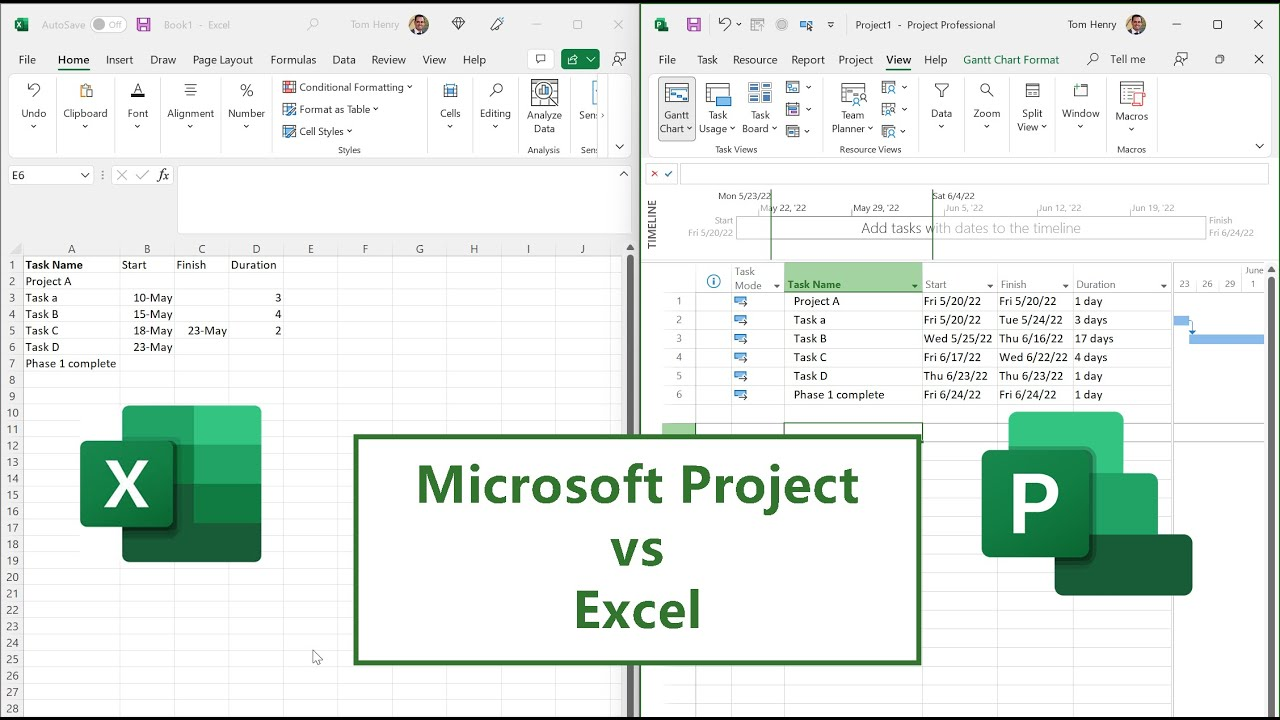
Task: Switch to the Formulas ribbon tab
Action: pos(293,60)
